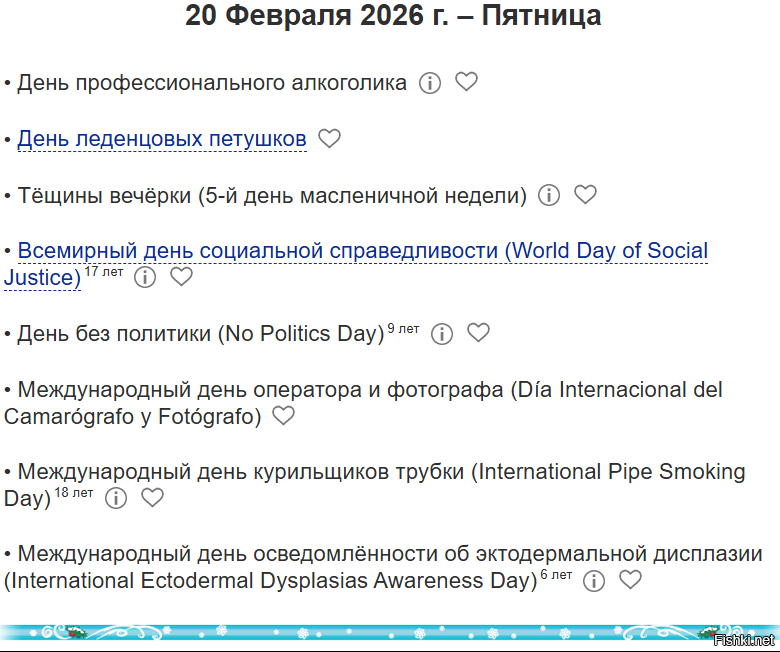Click the Fishki.net watermark
This screenshot has height=652, width=780.
tap(744, 640)
